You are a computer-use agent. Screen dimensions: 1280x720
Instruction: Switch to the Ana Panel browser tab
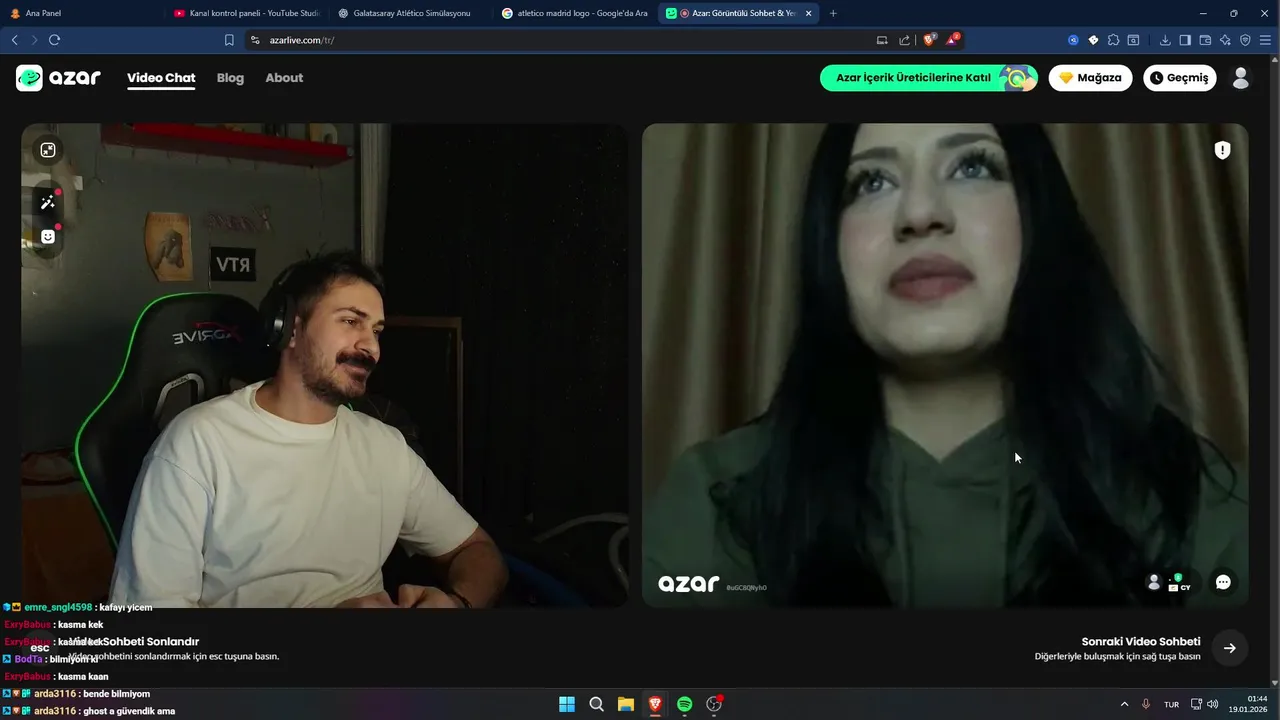pos(80,13)
